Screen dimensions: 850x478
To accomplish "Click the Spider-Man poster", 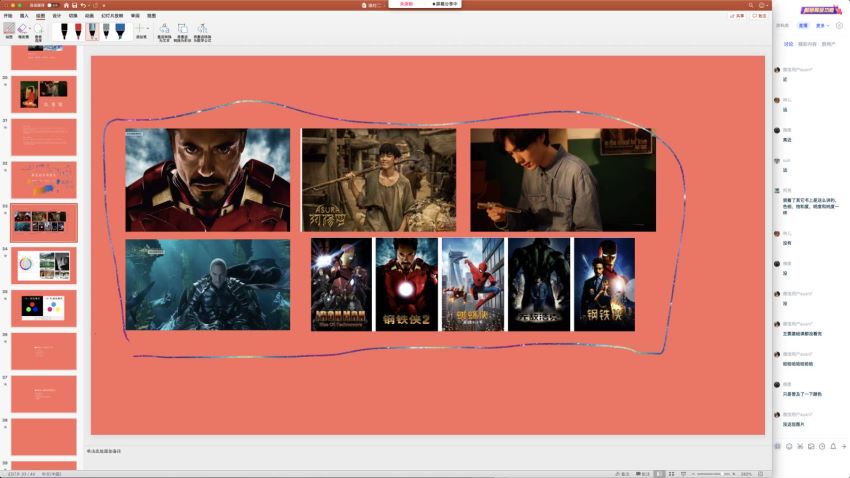I will 473,285.
